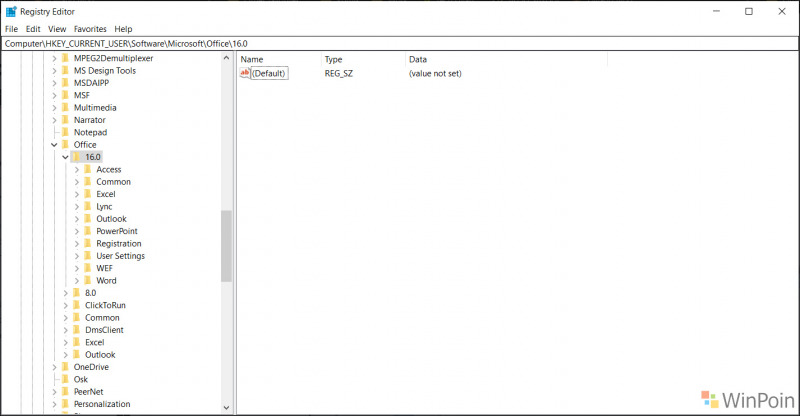
Task: Click the Osk folder icon
Action: [x=65, y=379]
